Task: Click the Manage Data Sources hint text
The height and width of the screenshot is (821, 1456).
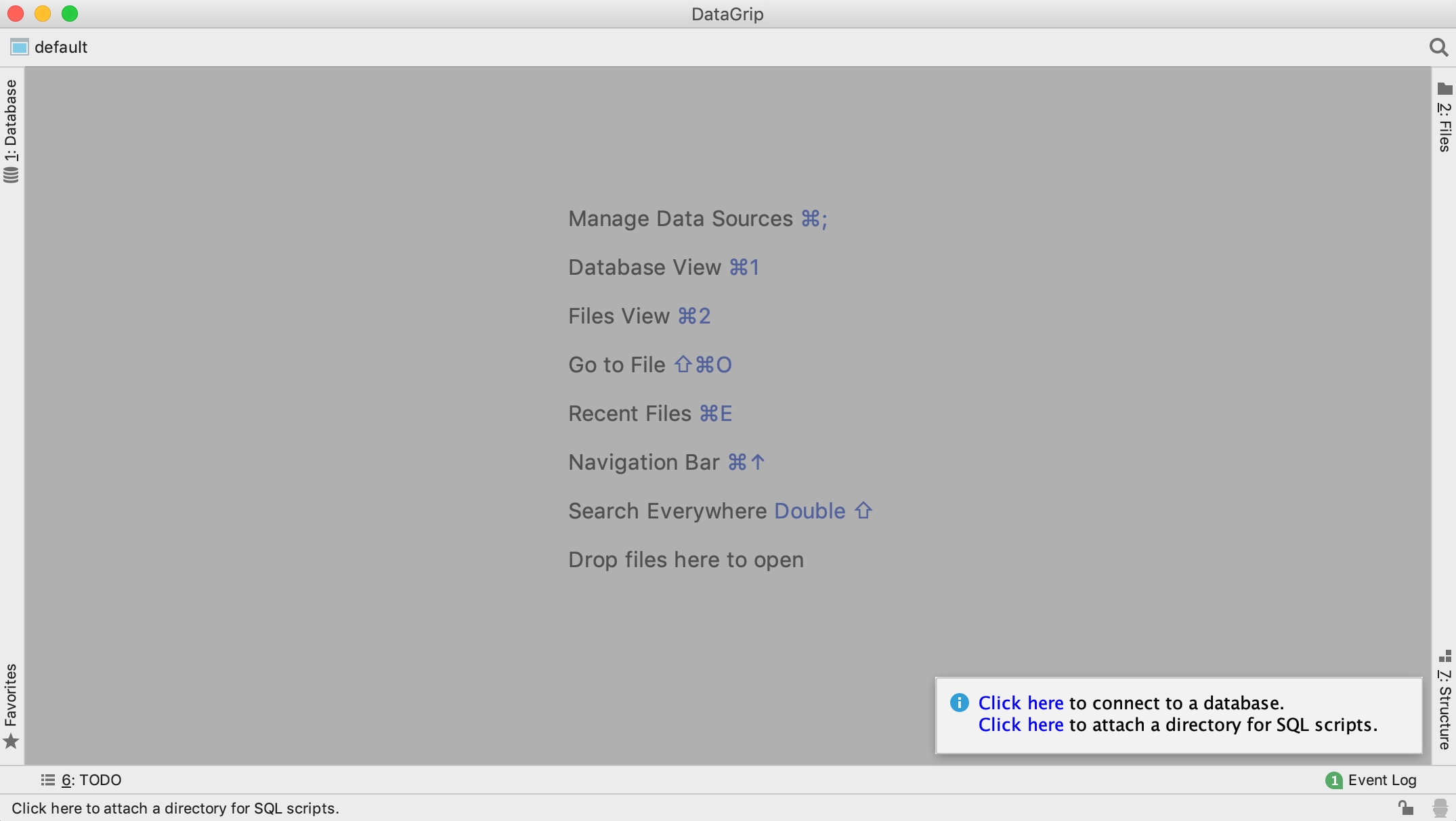Action: [680, 219]
